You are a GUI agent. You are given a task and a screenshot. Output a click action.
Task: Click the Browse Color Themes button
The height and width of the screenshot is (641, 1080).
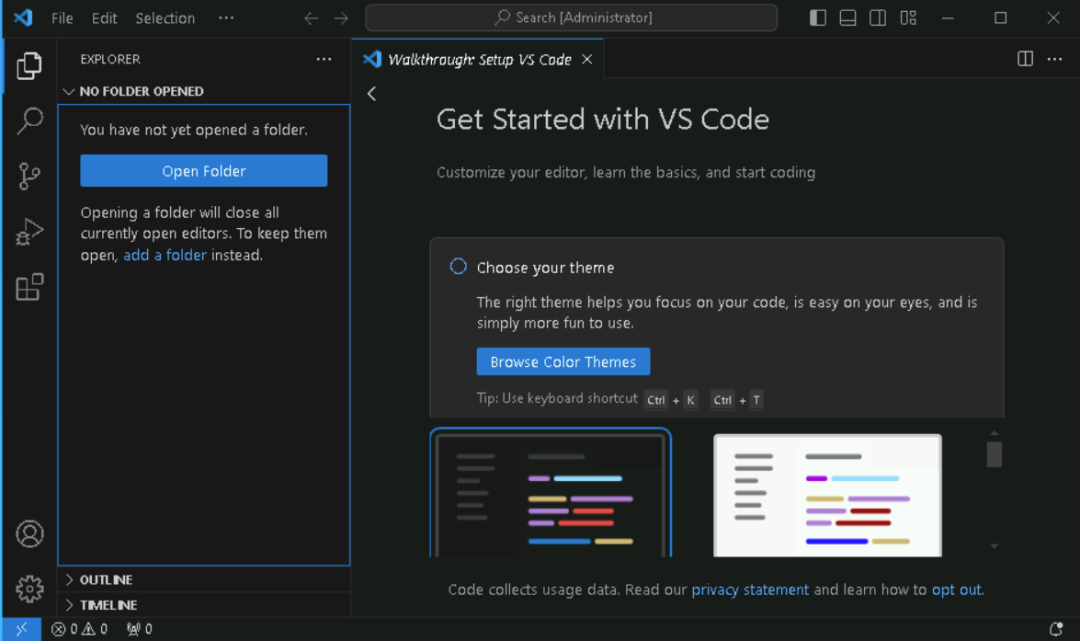[563, 361]
